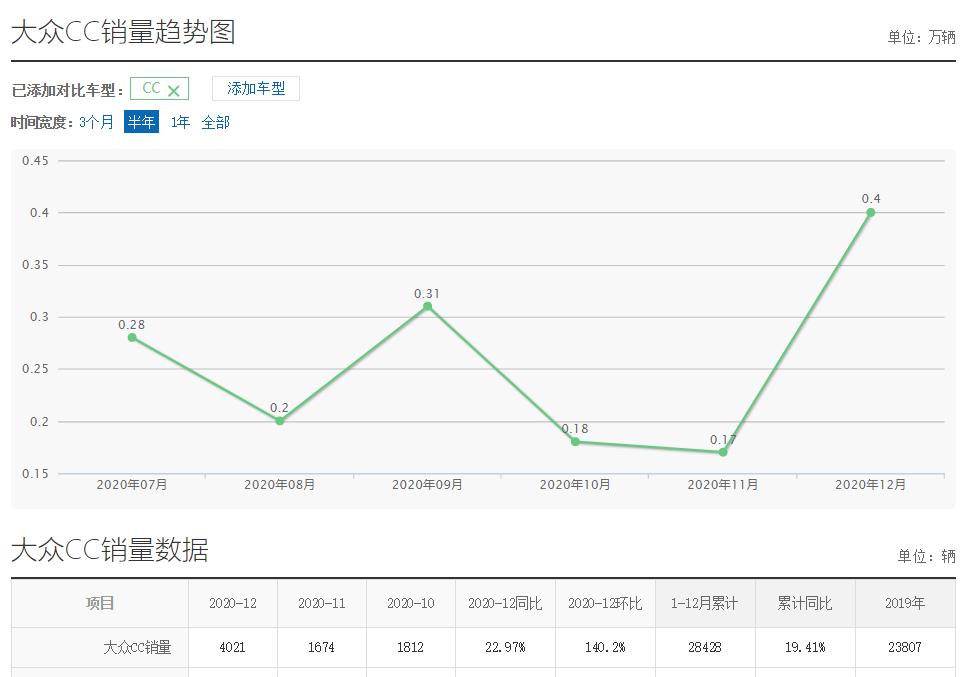Viewport: 976px width, 677px height.
Task: Click the 单位：辆 unit label
Action: pos(926,556)
